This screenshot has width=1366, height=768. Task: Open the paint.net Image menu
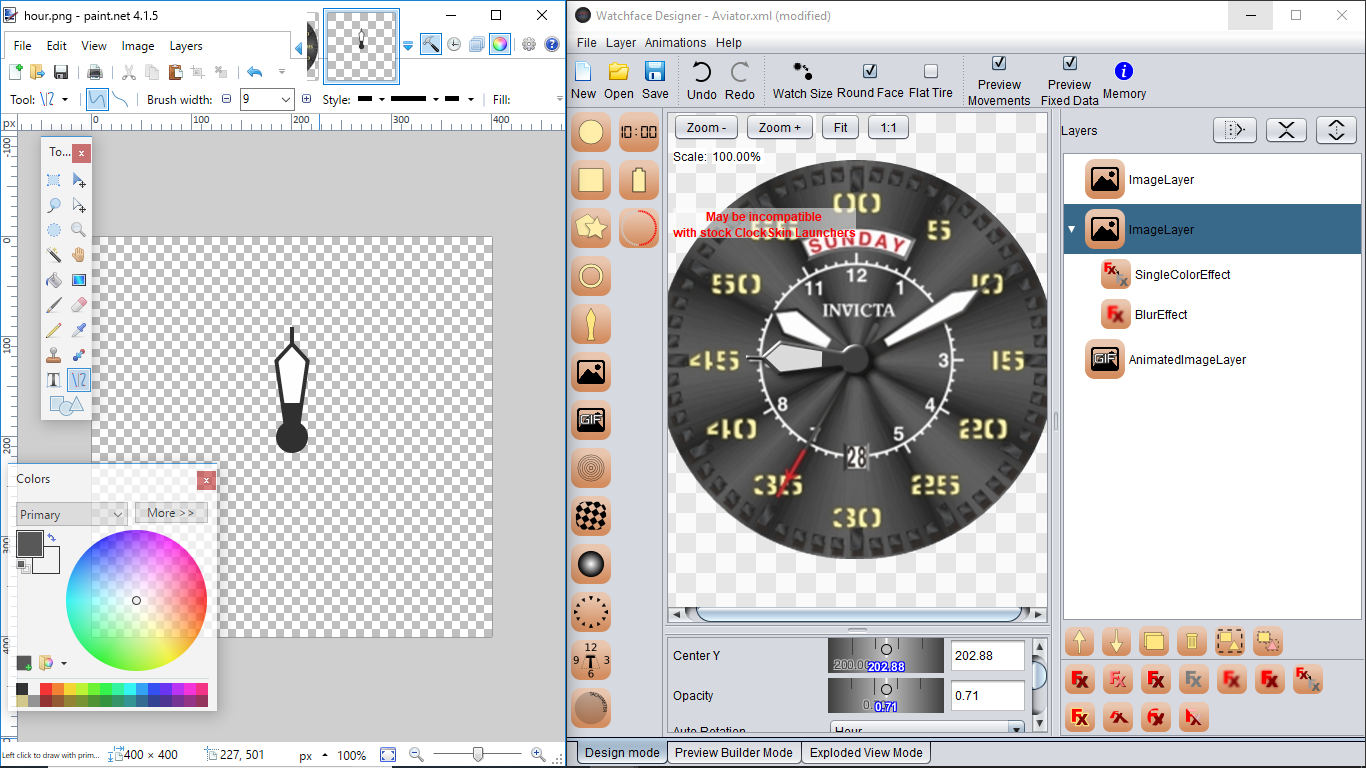tap(138, 46)
